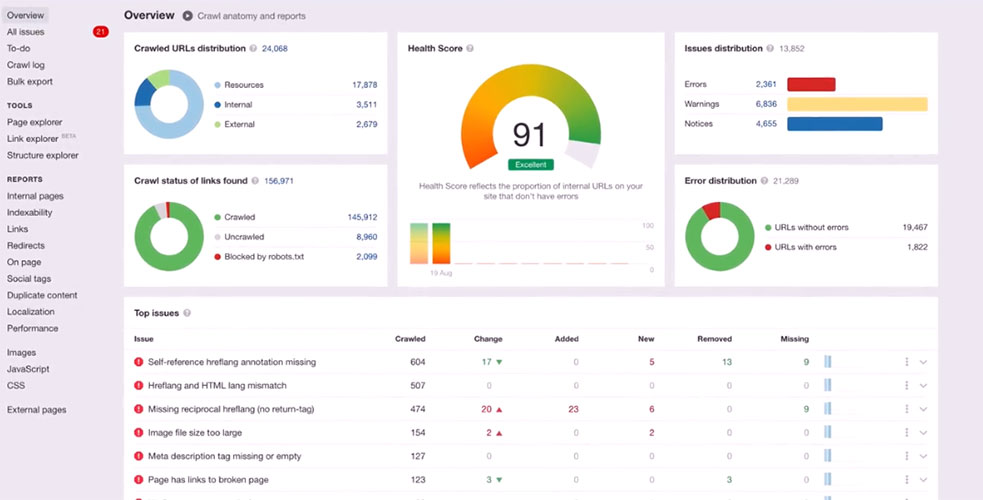Click the blue Notices bar in Issues distribution
Image resolution: width=983 pixels, height=500 pixels.
pyautogui.click(x=834, y=123)
